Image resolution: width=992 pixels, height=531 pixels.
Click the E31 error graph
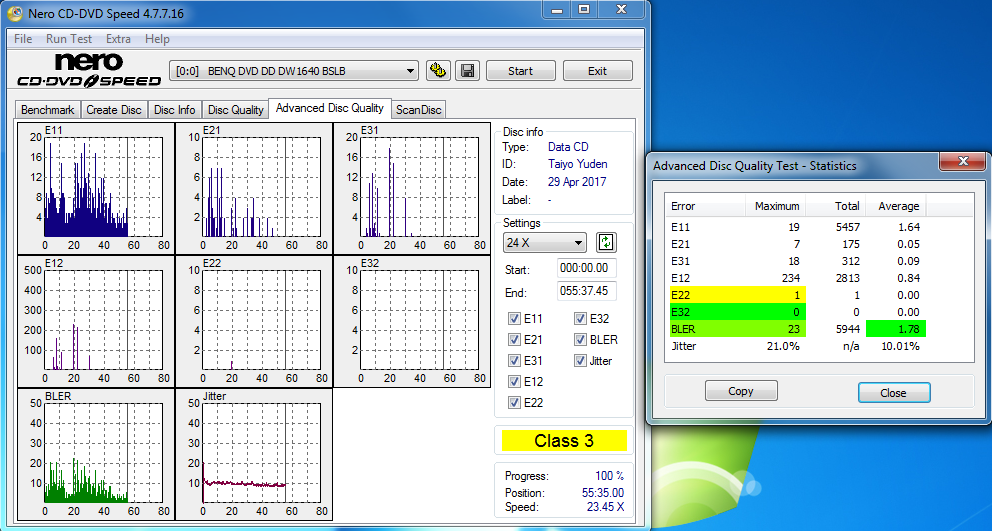click(x=412, y=188)
